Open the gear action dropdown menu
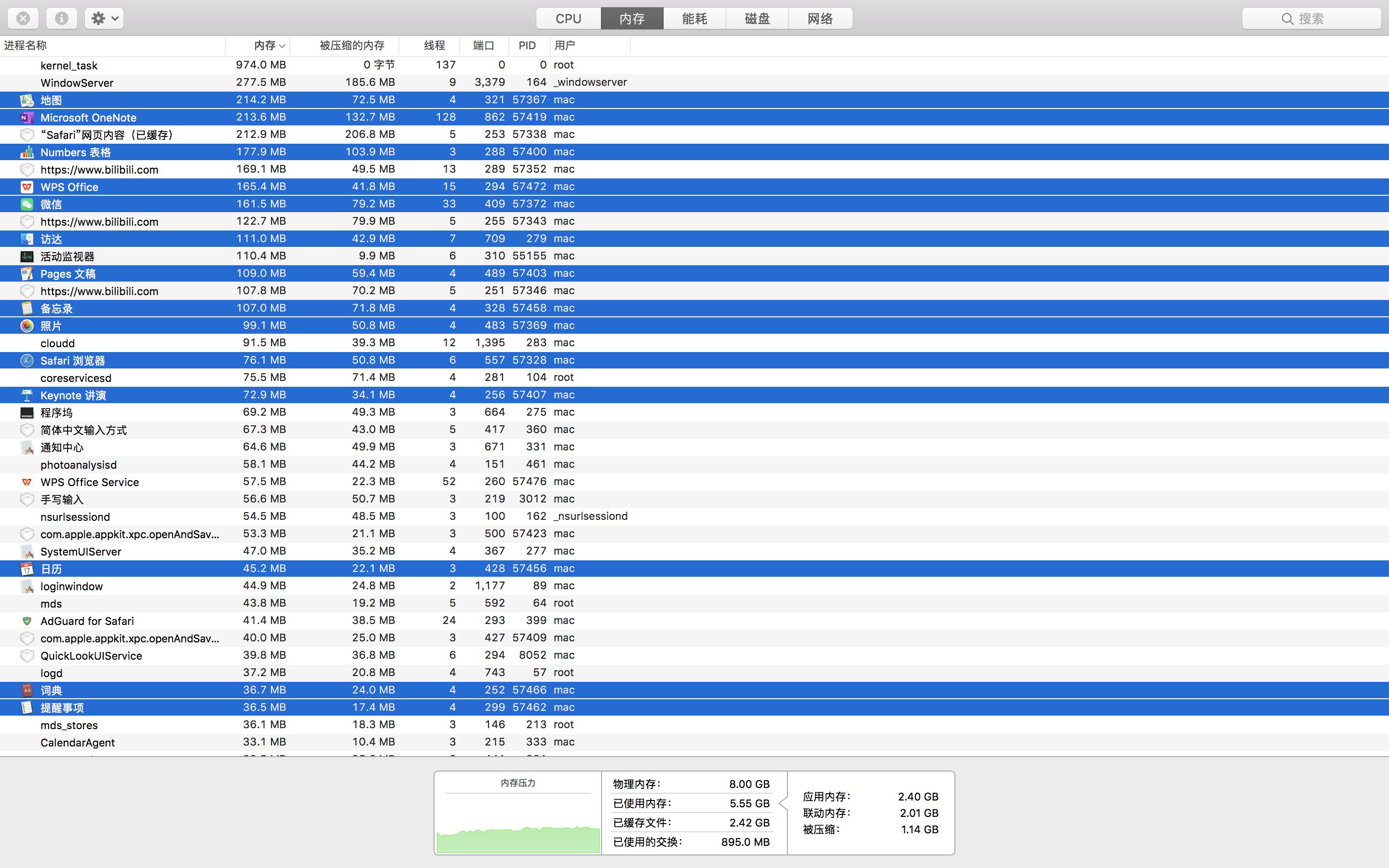The width and height of the screenshot is (1389, 868). coord(105,18)
